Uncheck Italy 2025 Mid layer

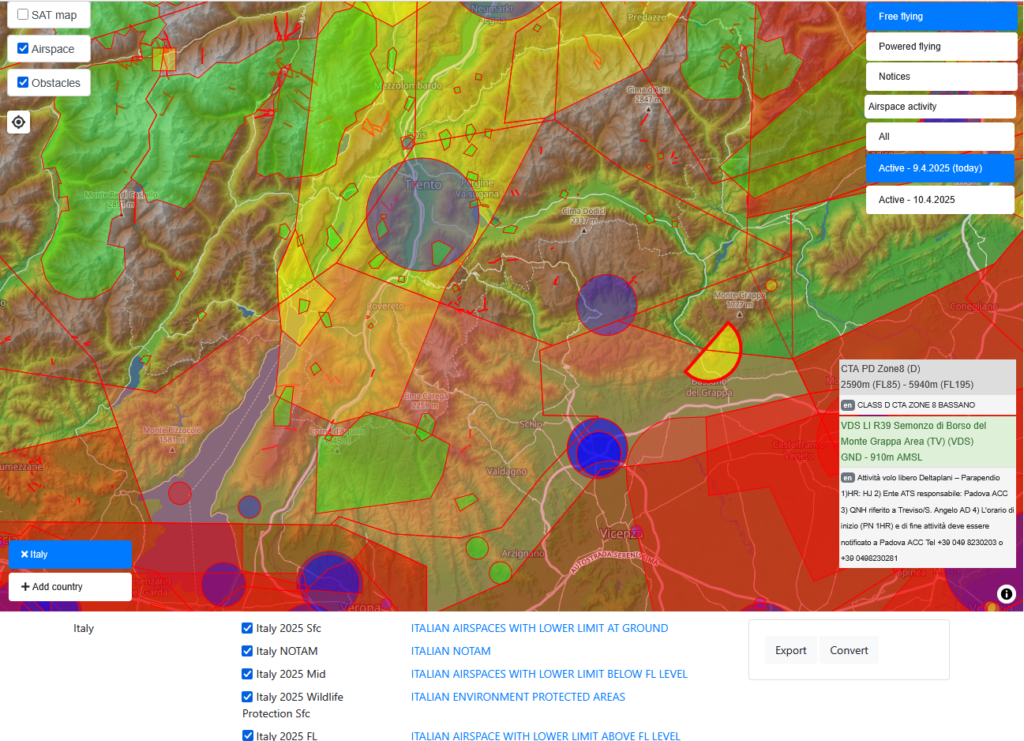point(247,674)
